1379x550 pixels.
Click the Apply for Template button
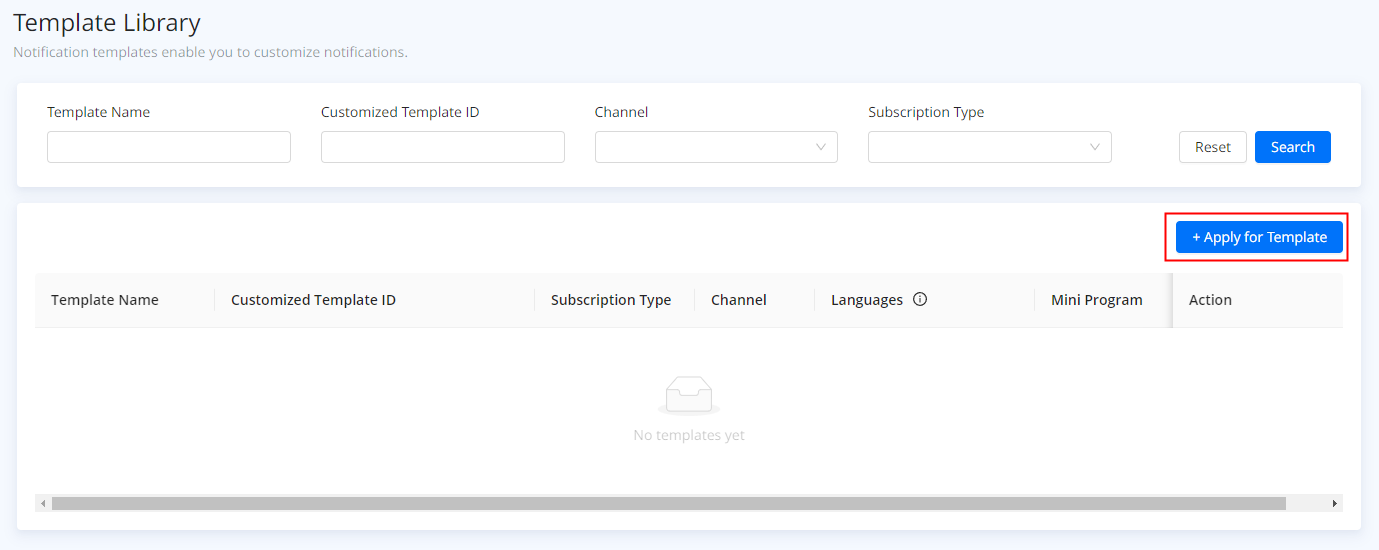coord(1259,237)
